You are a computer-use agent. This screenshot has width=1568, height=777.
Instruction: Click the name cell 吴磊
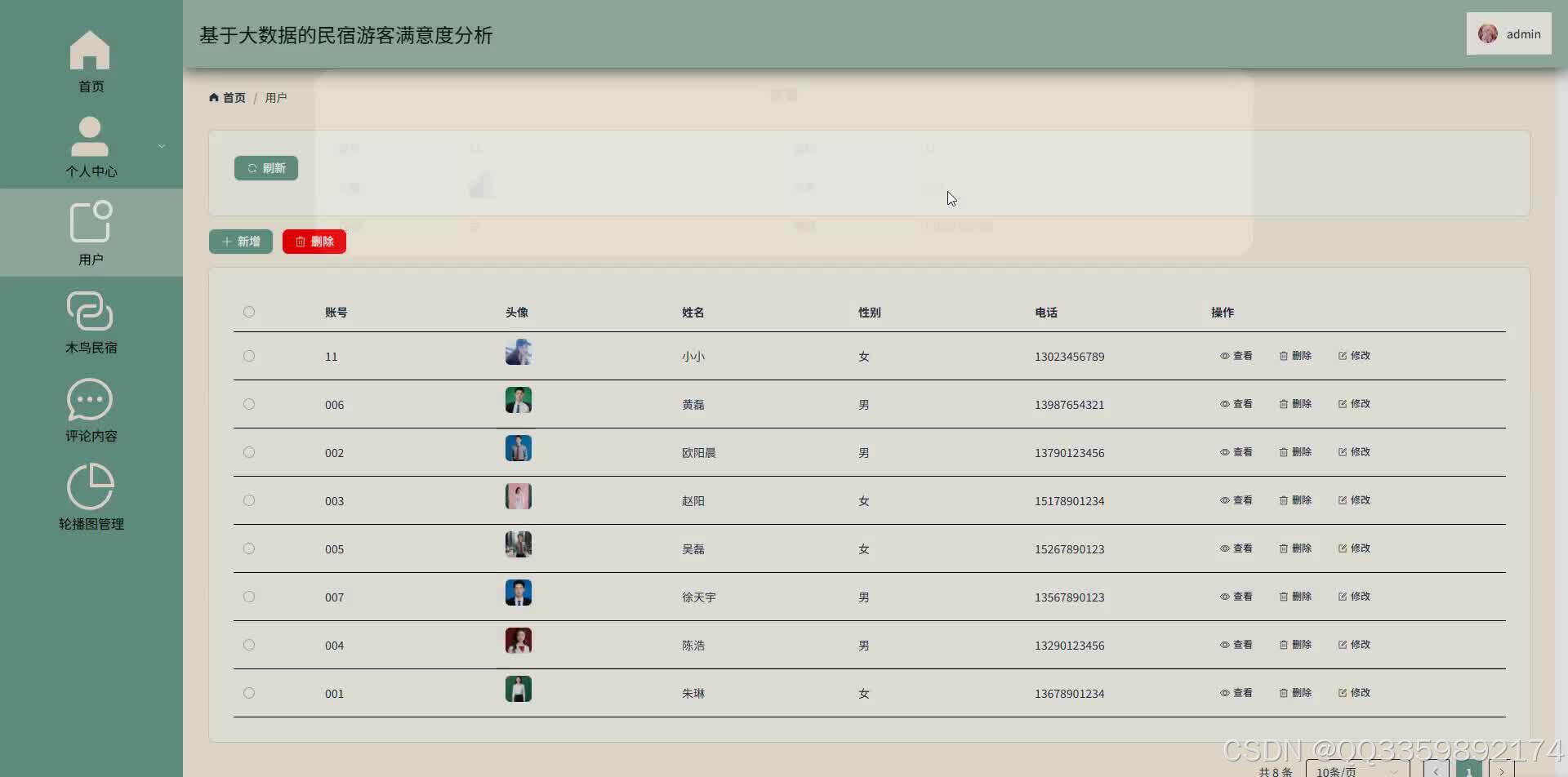coord(693,549)
